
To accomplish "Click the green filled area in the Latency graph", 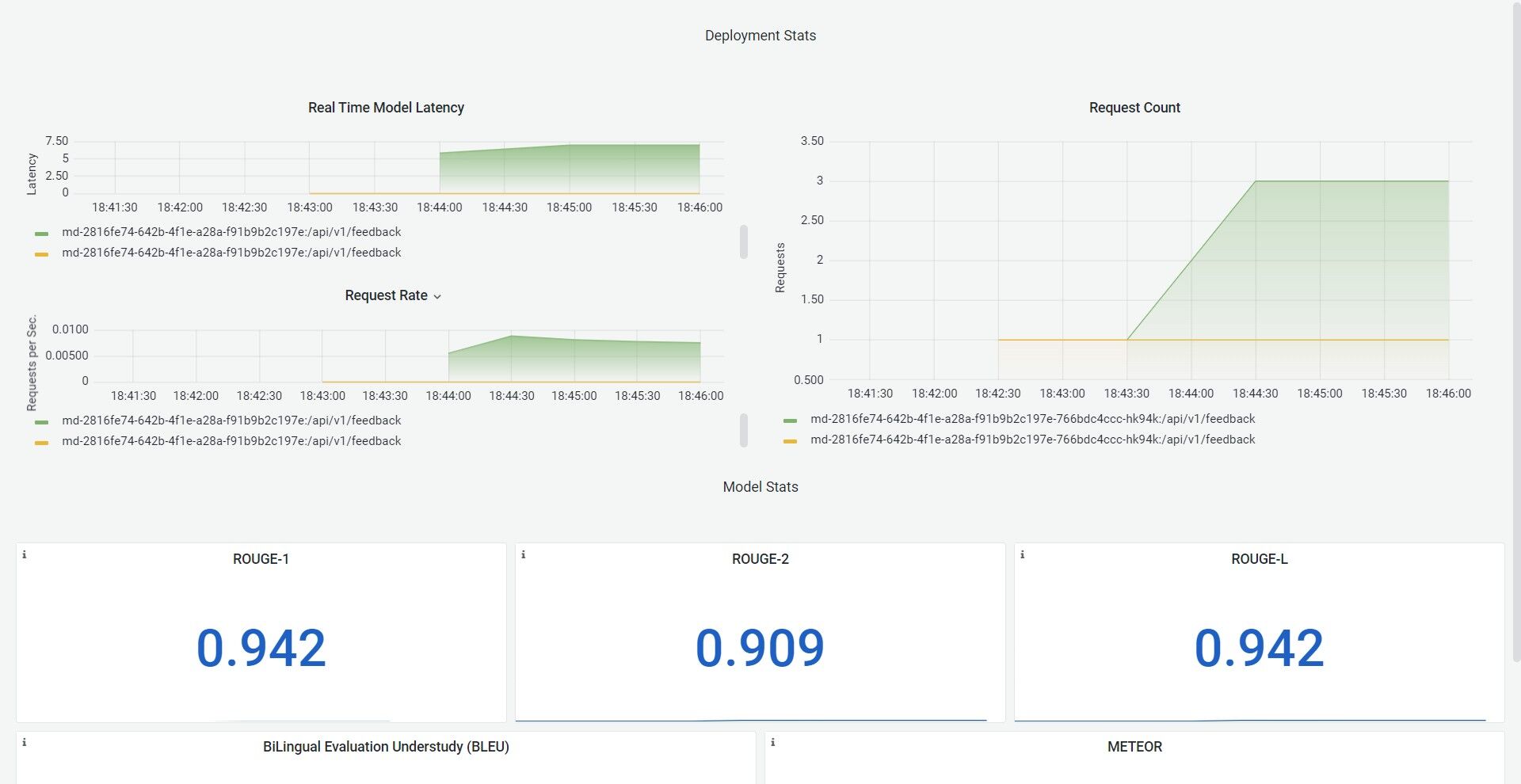I will (570, 168).
